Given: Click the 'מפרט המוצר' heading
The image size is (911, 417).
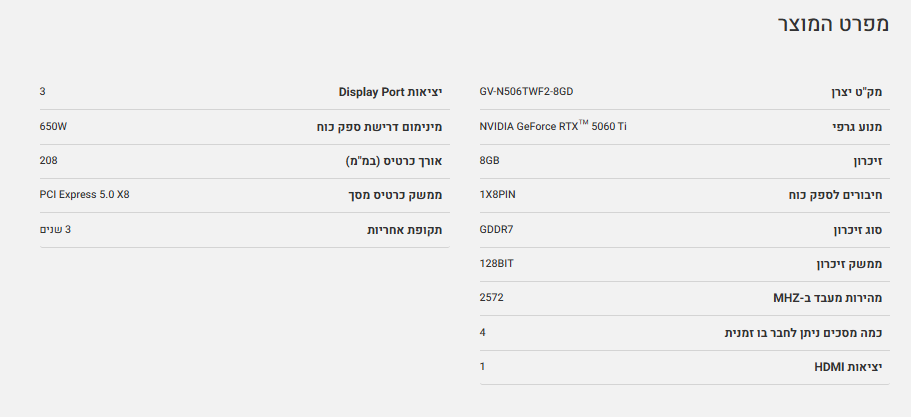Looking at the screenshot, I should (x=833, y=25).
